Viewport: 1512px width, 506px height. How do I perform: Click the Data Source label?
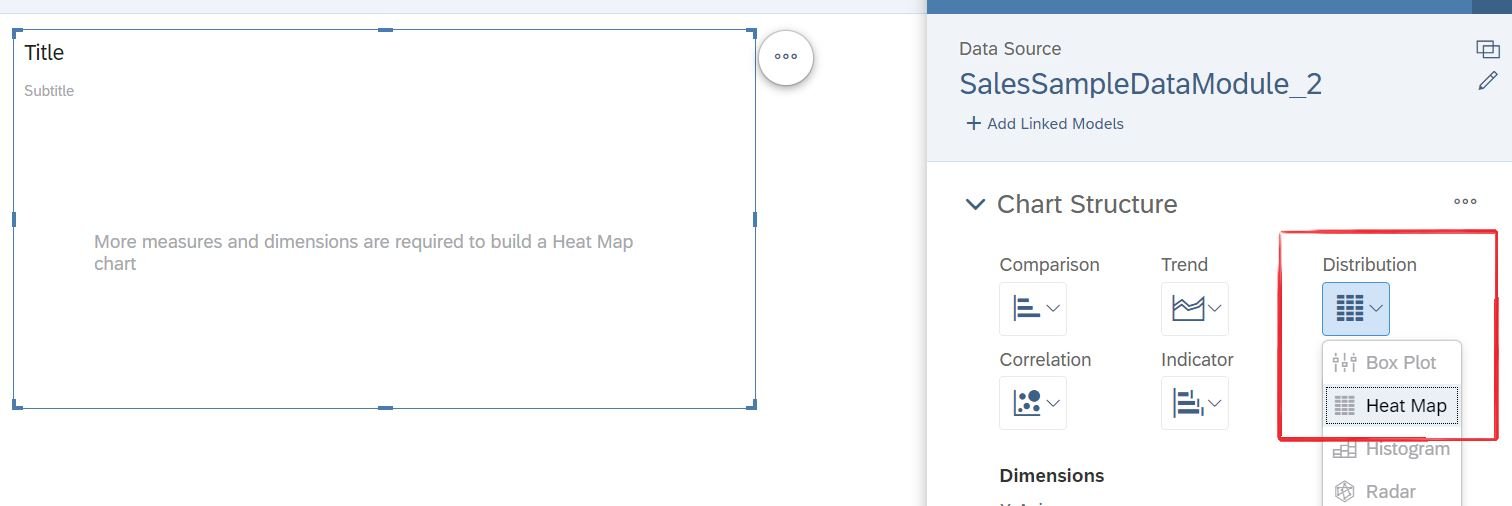pyautogui.click(x=1010, y=49)
